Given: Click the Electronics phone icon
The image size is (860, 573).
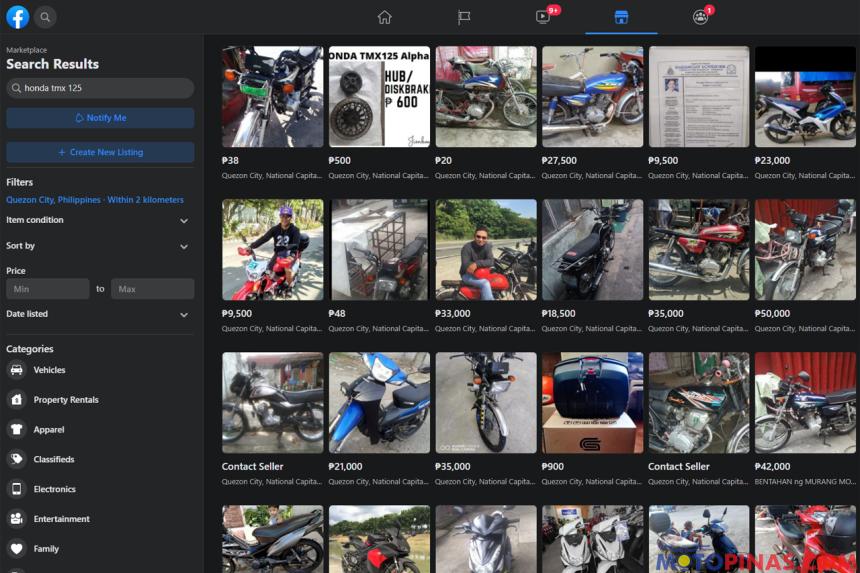Looking at the screenshot, I should coord(16,489).
